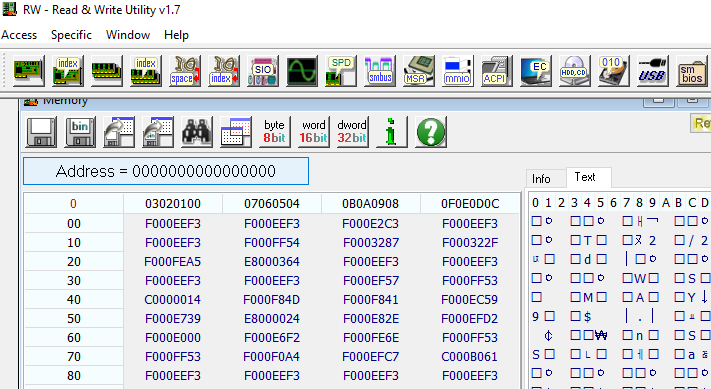Screen dimensions: 711x389
Task: Select cell F000F0A4 in row 70
Action: tap(272, 357)
